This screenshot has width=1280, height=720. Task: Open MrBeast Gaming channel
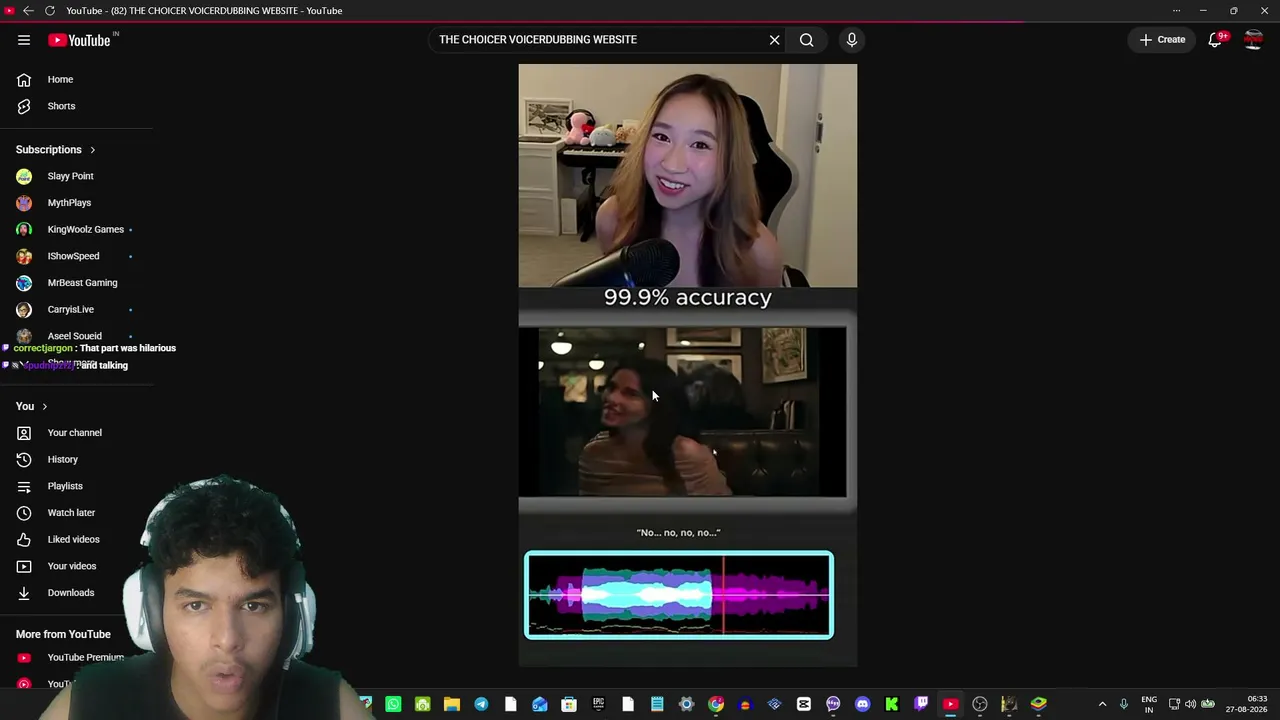click(82, 283)
